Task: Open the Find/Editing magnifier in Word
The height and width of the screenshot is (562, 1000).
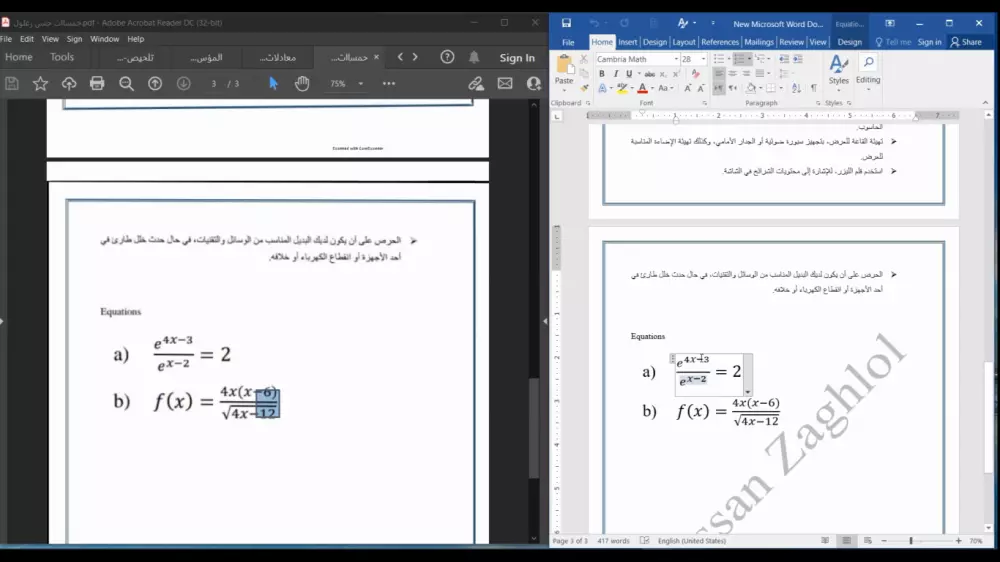Action: point(868,63)
